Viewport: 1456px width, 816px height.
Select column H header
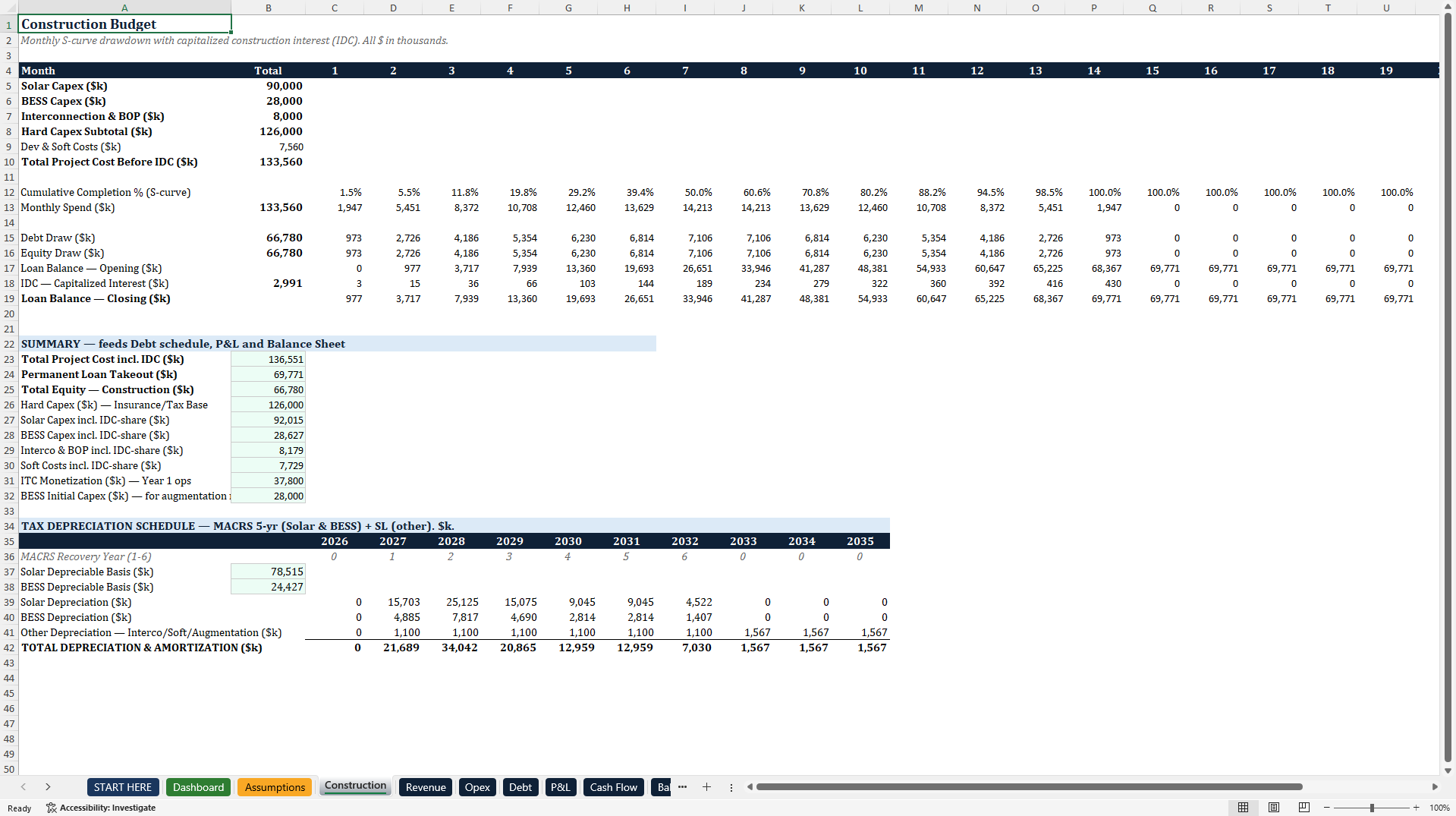pos(627,8)
